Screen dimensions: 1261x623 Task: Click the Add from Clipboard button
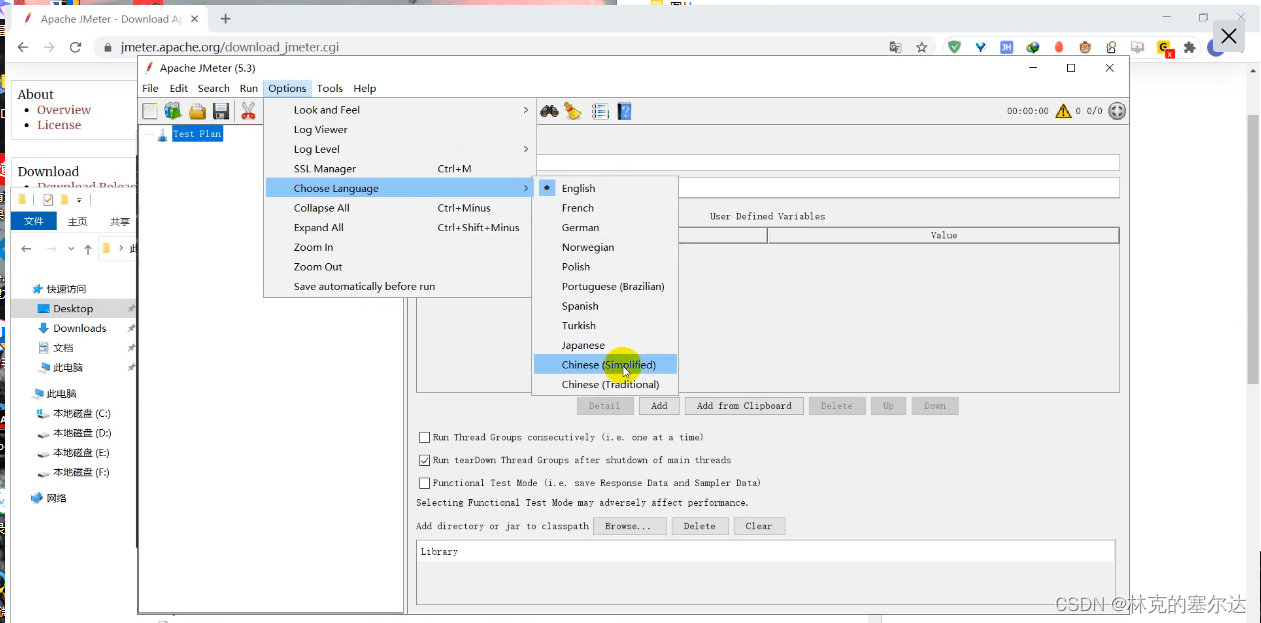coord(744,406)
